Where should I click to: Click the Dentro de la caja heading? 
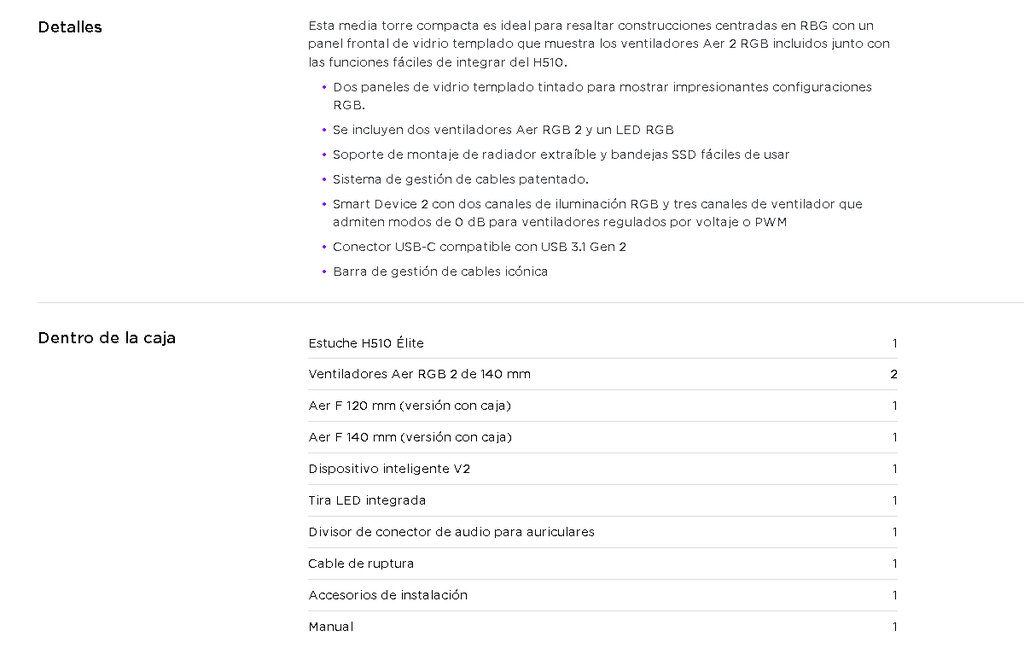click(107, 338)
